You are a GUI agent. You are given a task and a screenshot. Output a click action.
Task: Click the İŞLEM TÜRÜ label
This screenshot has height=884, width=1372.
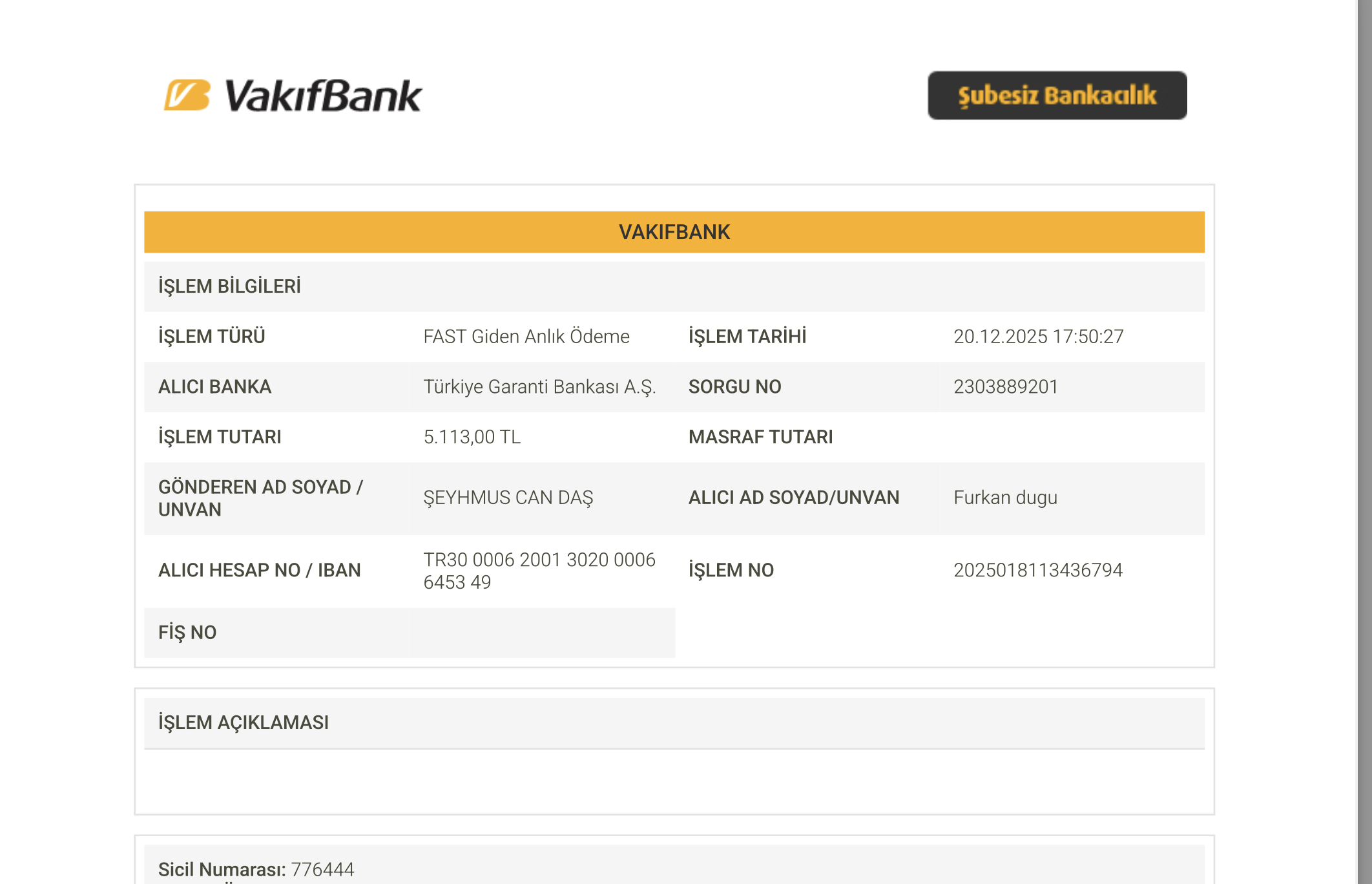point(212,337)
